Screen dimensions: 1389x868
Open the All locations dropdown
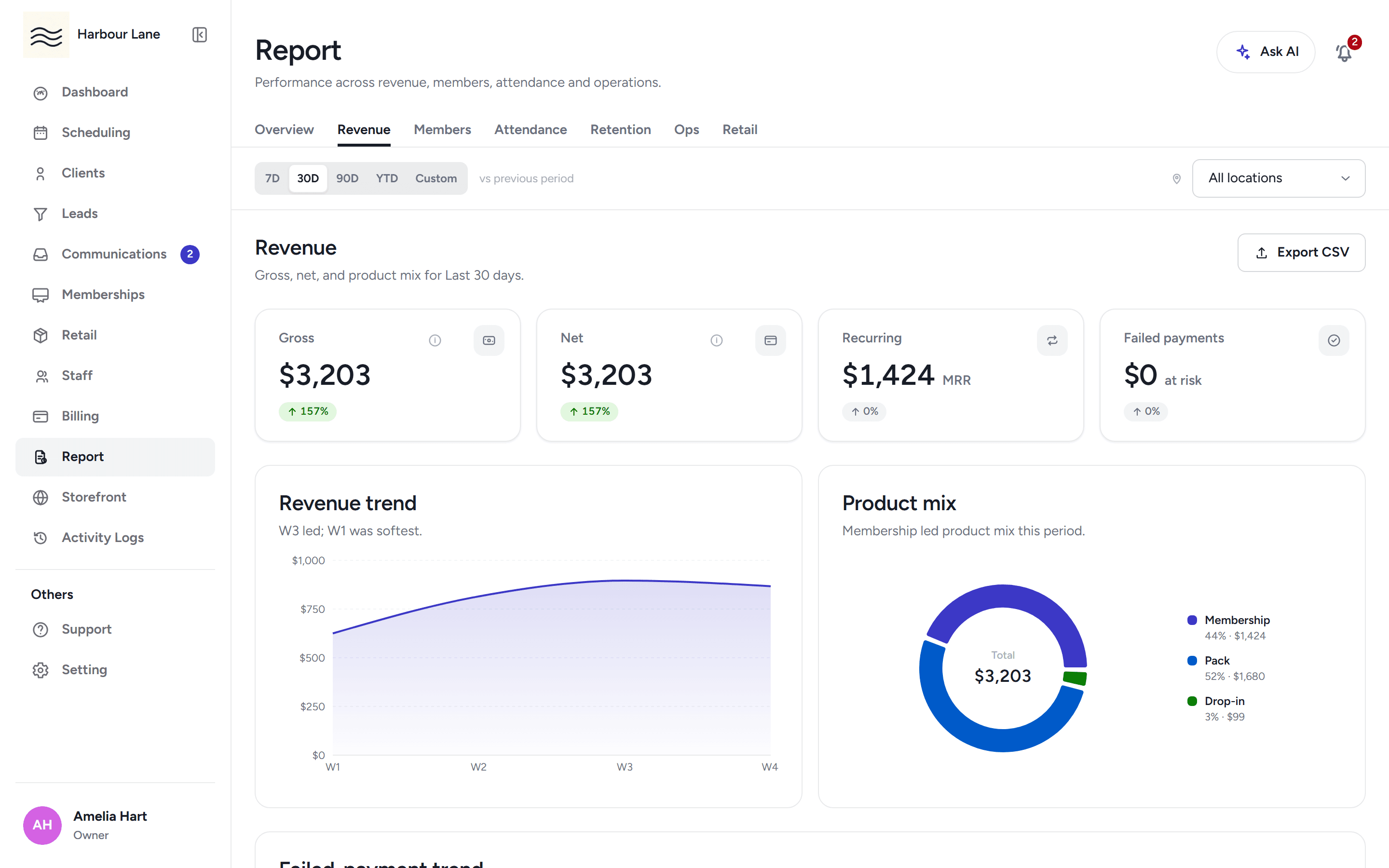(x=1279, y=178)
